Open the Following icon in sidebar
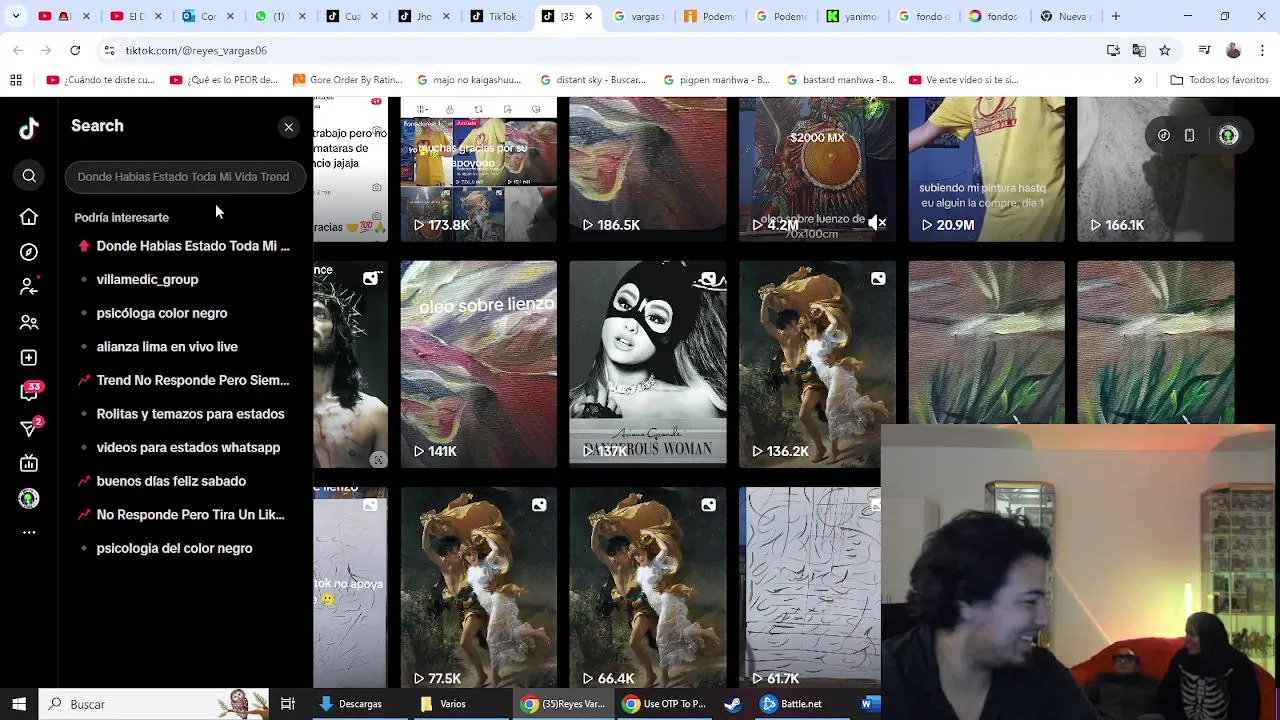 29,287
